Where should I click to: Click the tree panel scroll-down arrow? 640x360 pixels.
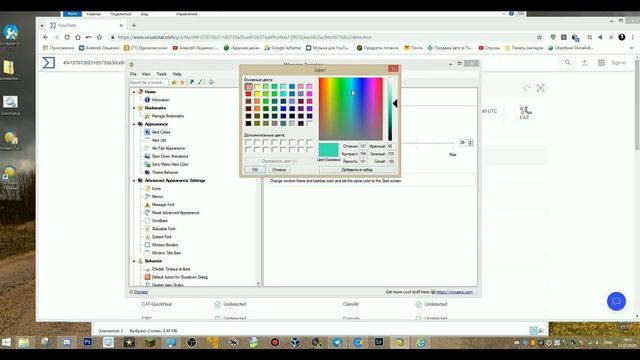click(258, 283)
